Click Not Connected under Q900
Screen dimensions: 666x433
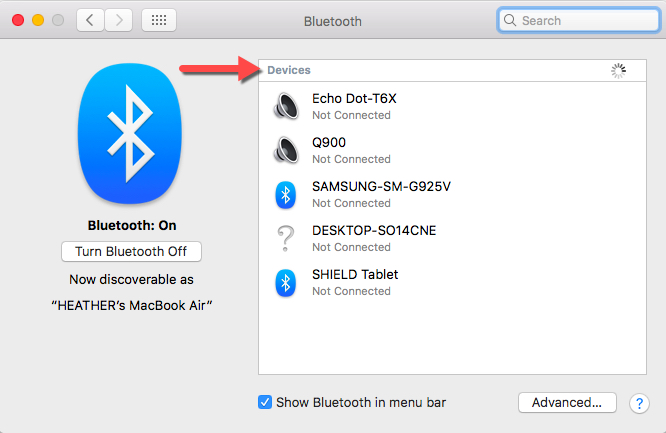click(351, 159)
